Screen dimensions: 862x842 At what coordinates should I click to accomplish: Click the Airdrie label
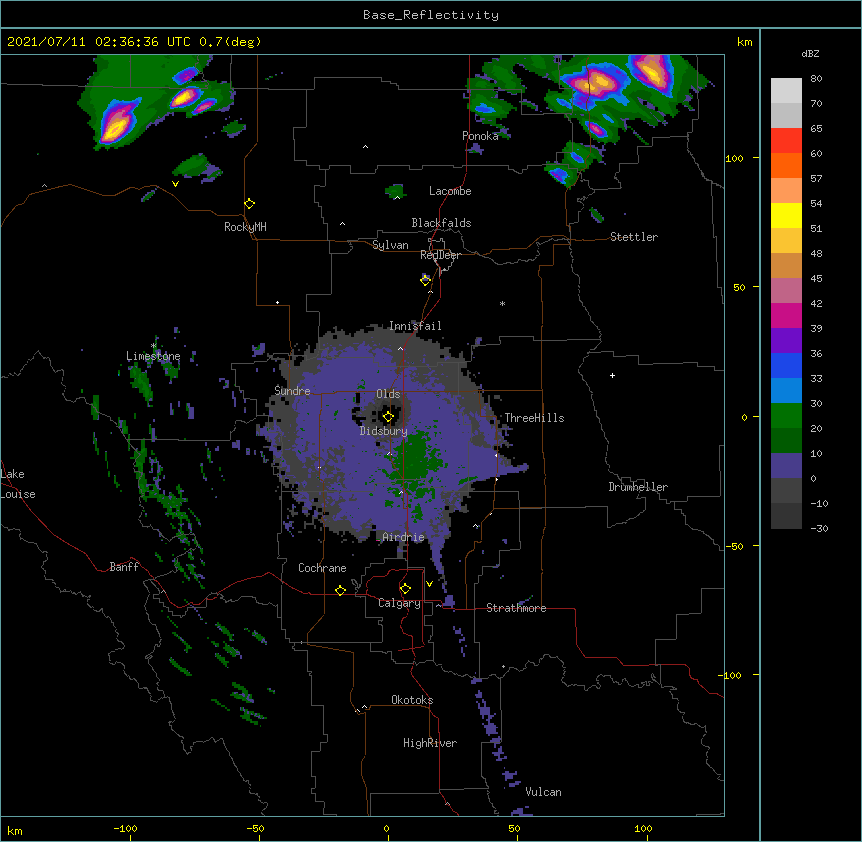coord(403,537)
